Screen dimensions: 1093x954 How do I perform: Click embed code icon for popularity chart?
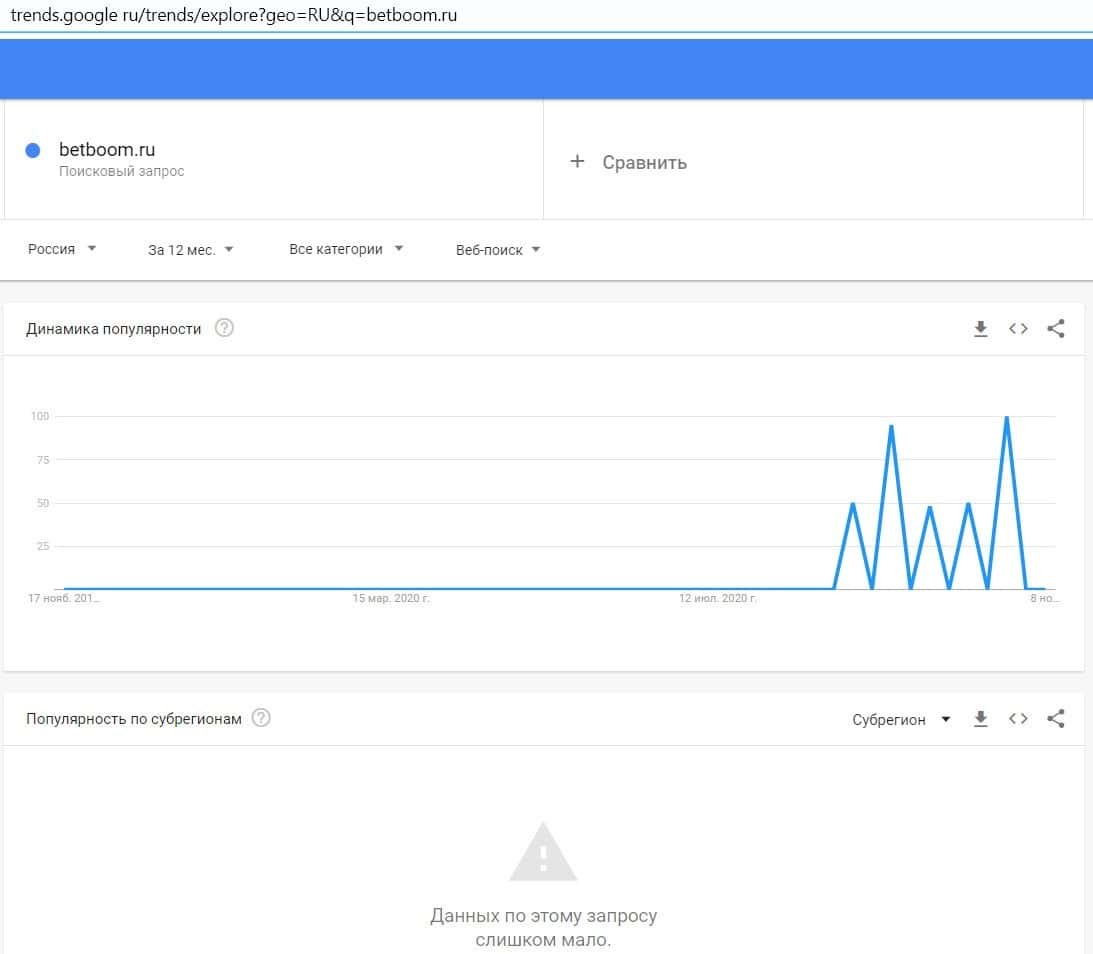coord(1018,329)
